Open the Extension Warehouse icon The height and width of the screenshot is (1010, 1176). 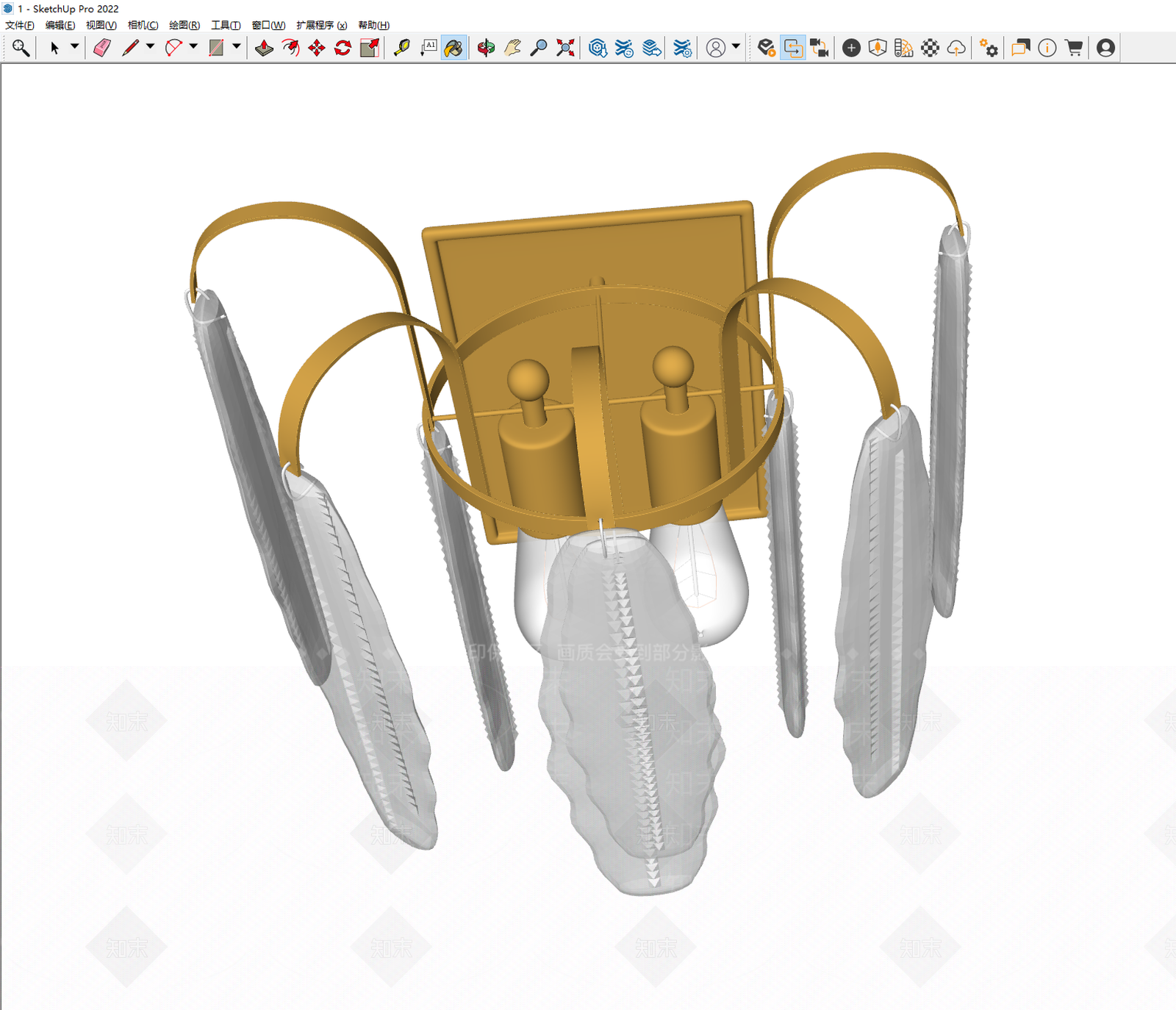(x=624, y=48)
